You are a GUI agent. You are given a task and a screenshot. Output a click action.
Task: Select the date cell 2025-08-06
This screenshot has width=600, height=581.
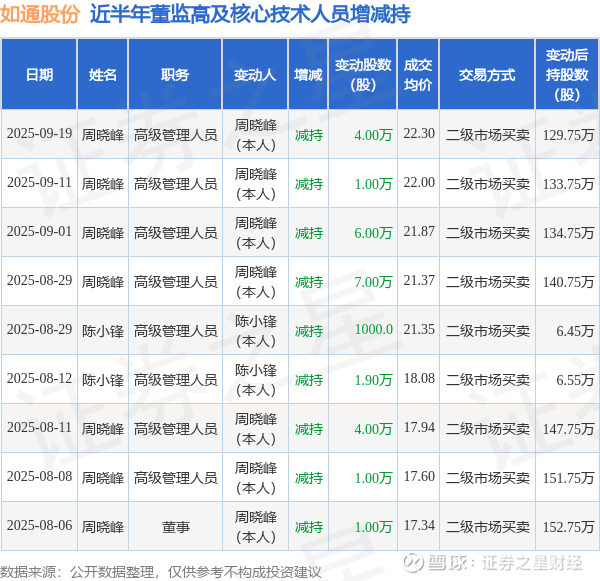[x=39, y=526]
